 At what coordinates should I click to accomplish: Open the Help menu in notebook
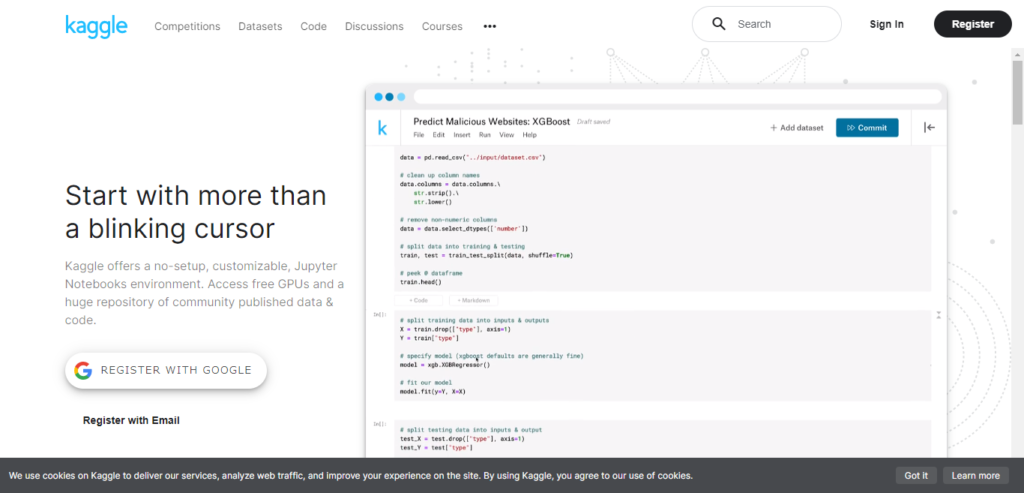tap(530, 135)
